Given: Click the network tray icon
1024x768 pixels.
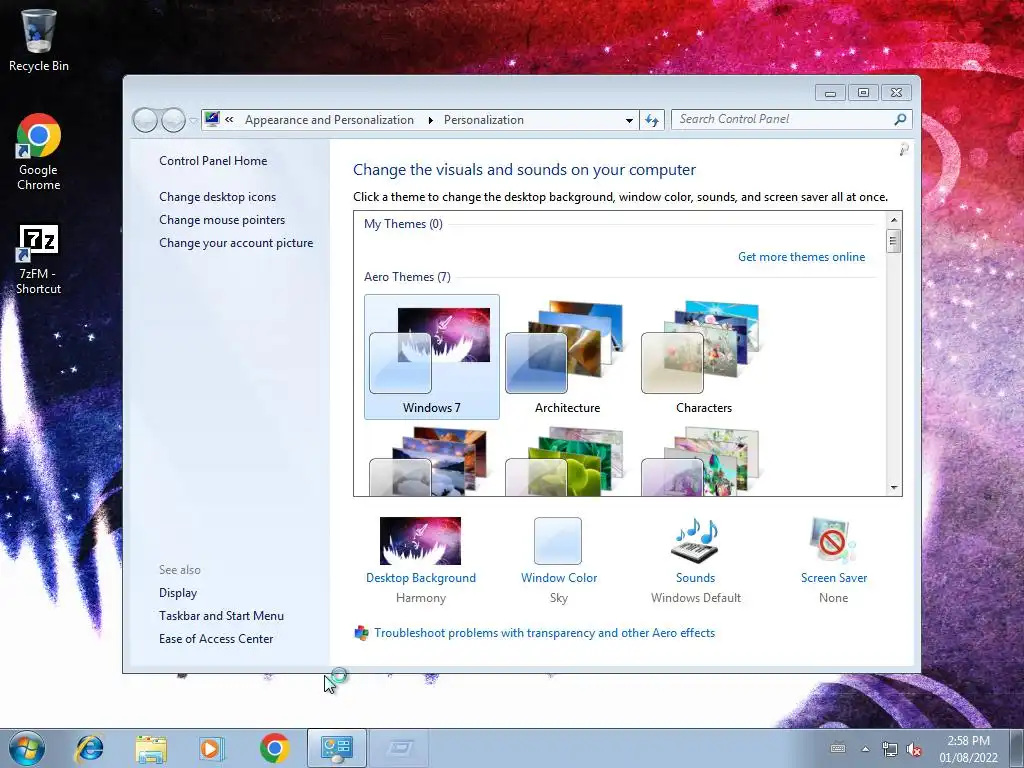Looking at the screenshot, I should point(889,749).
